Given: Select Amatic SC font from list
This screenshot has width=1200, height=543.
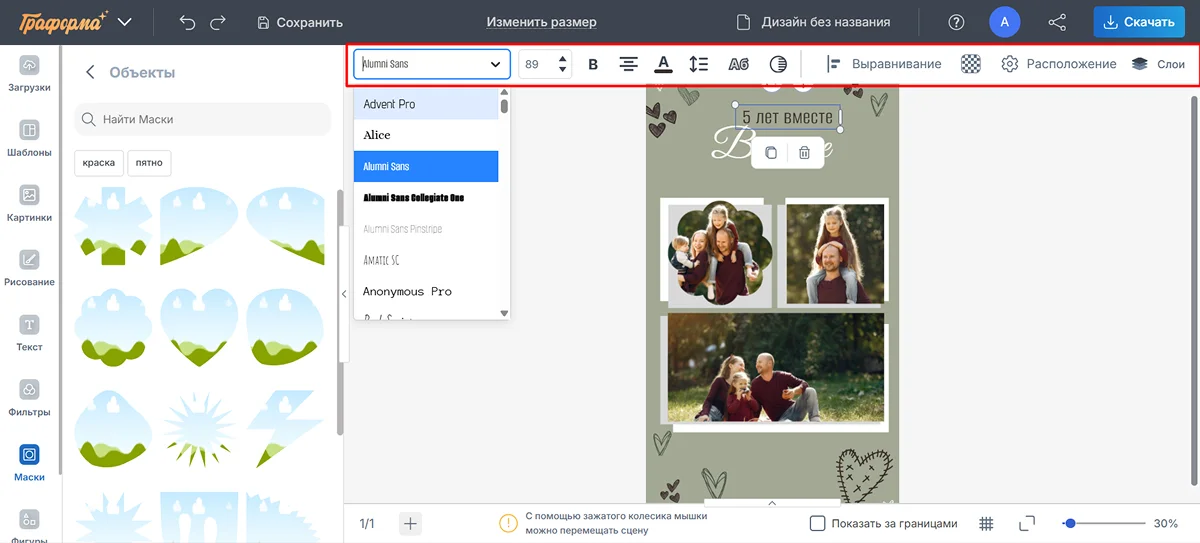Looking at the screenshot, I should point(381,260).
